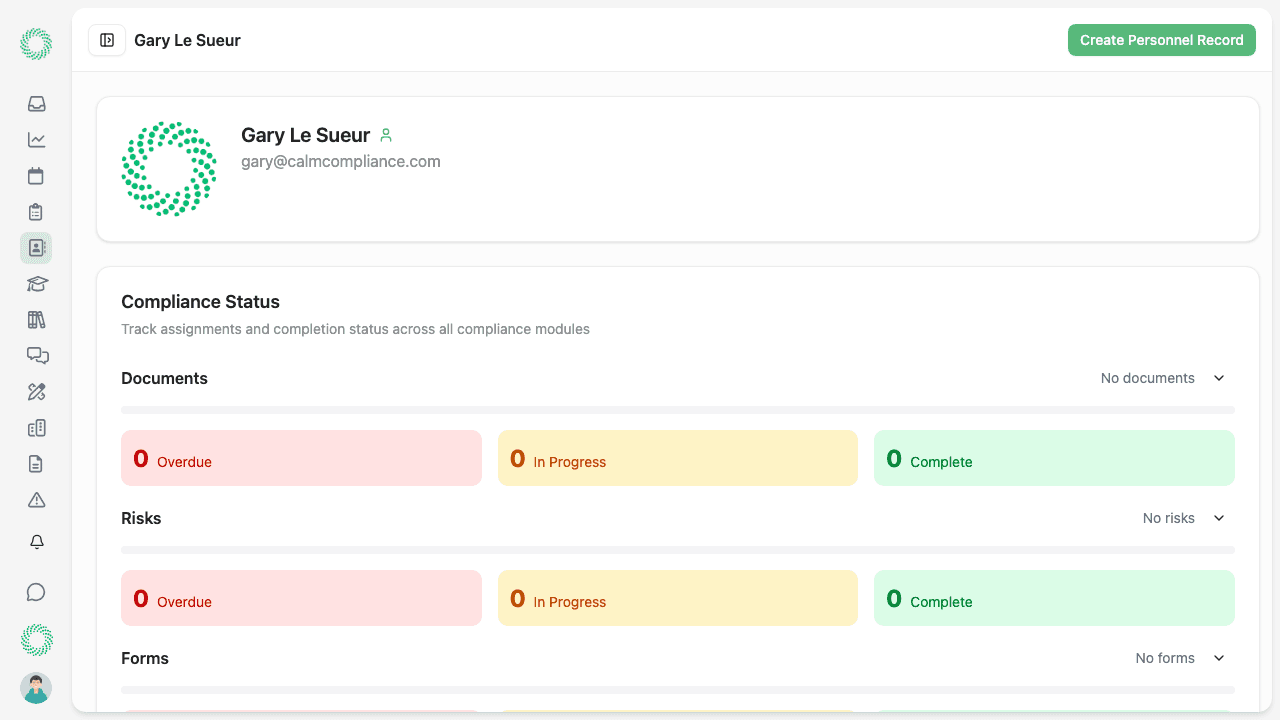Image resolution: width=1280 pixels, height=720 pixels.
Task: Select the analytics chart icon
Action: tap(36, 140)
